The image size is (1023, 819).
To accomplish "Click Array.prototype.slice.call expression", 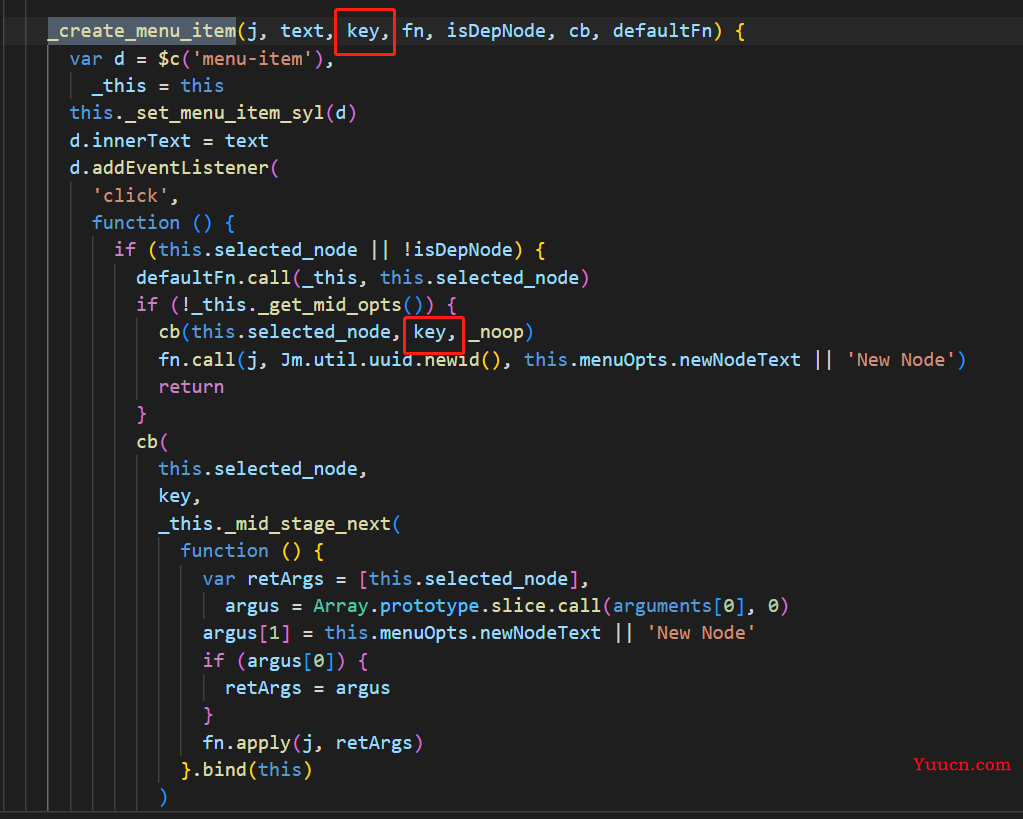I will (457, 606).
